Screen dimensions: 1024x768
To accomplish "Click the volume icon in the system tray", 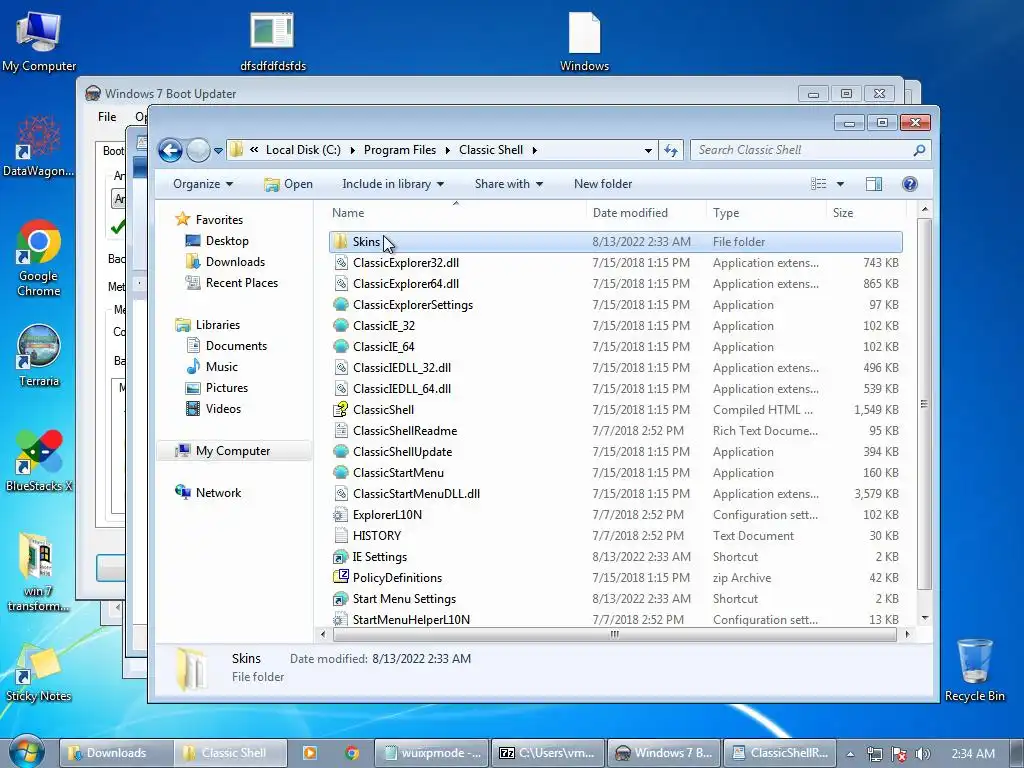I will point(922,754).
